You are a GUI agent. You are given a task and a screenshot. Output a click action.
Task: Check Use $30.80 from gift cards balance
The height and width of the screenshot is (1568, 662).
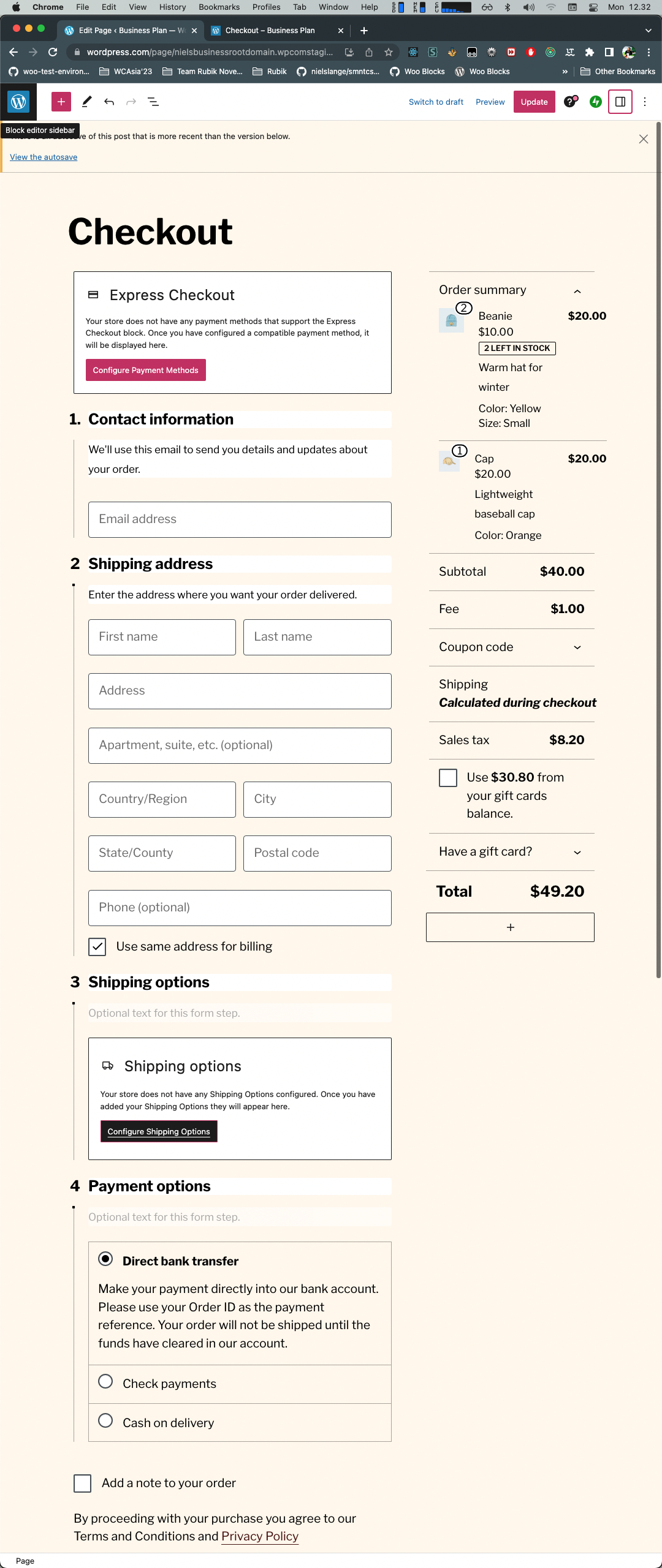[447, 777]
